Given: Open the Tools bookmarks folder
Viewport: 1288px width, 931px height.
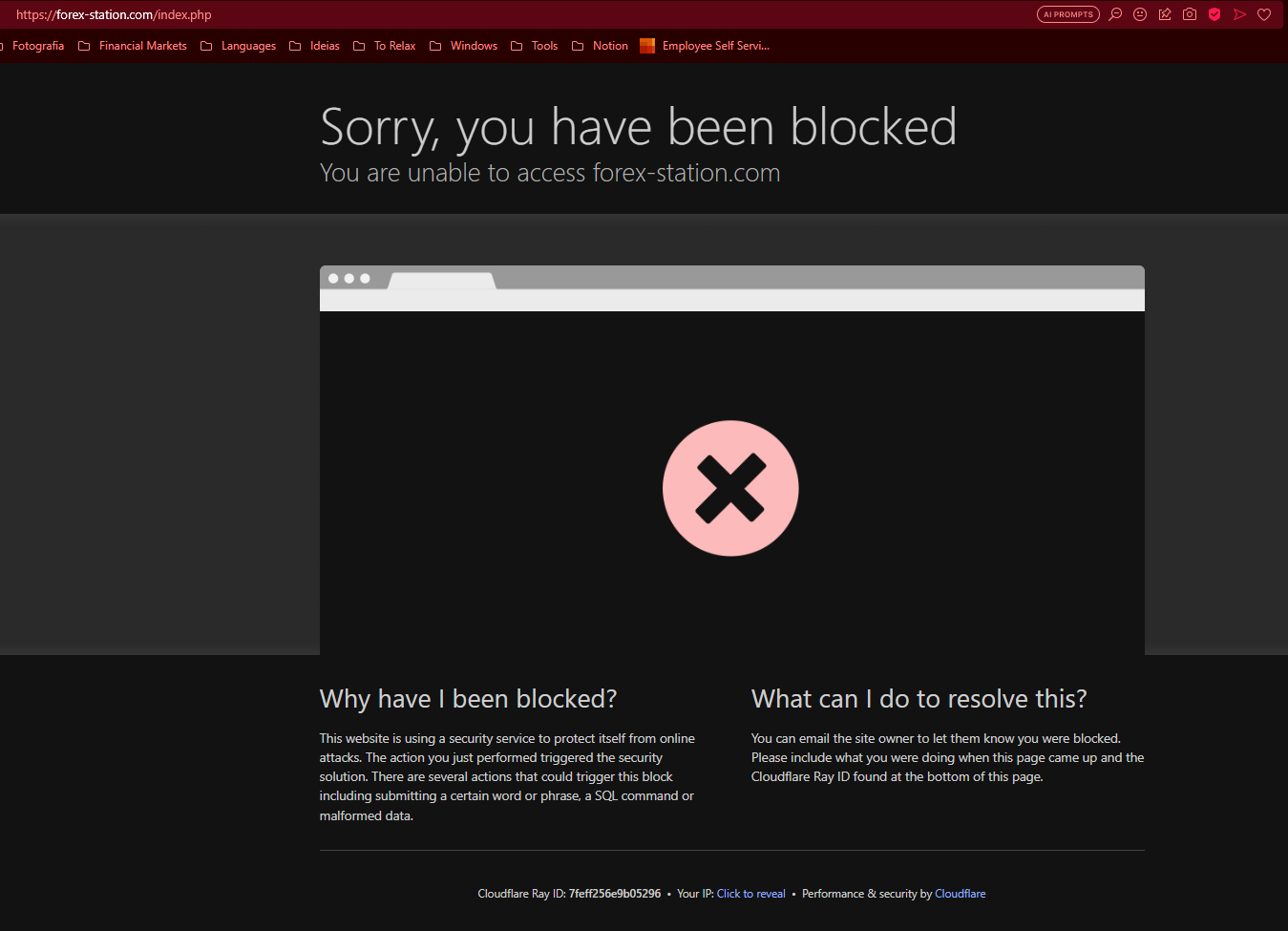Looking at the screenshot, I should click(x=535, y=46).
